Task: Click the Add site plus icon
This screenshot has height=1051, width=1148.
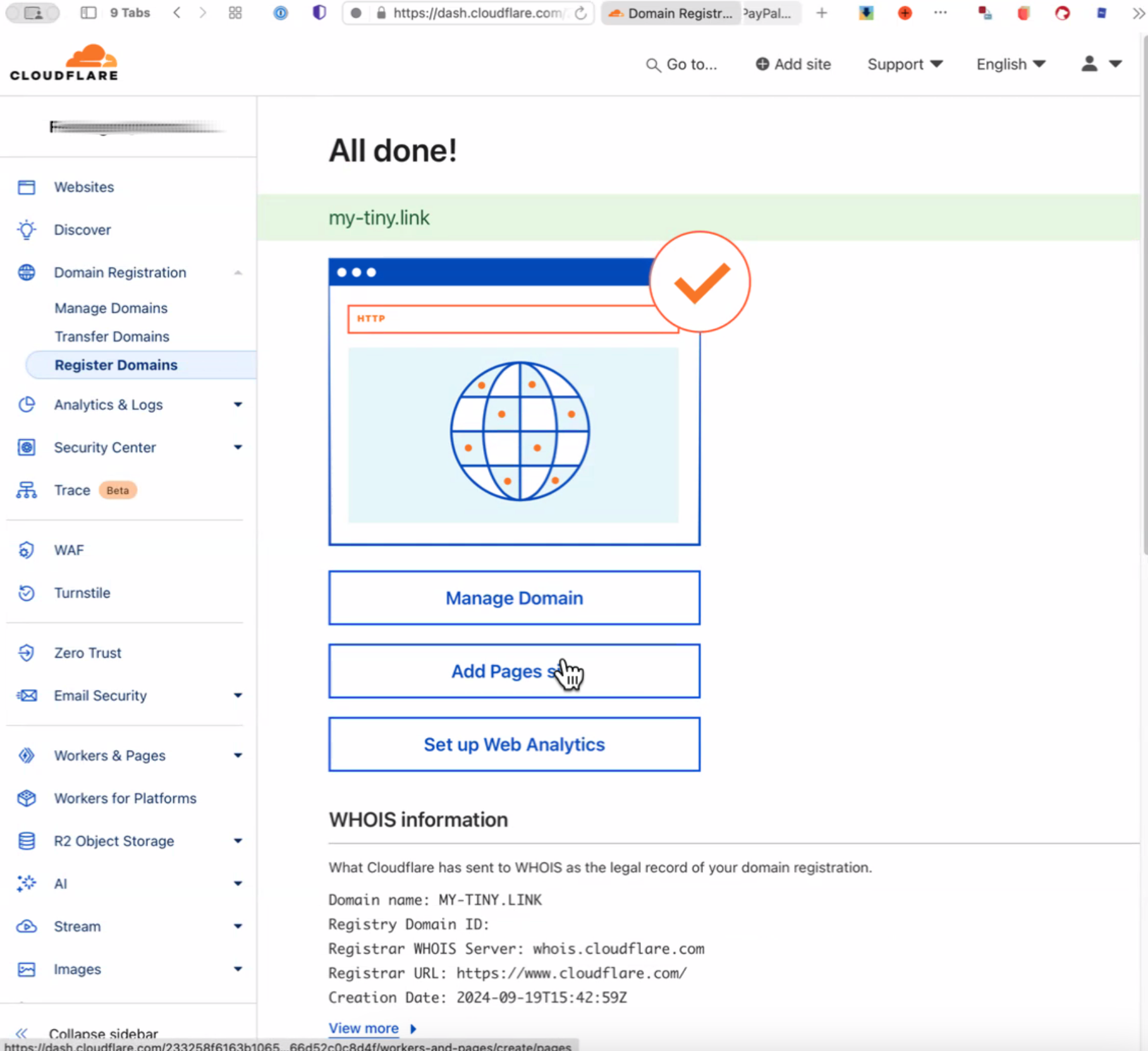Action: tap(762, 64)
